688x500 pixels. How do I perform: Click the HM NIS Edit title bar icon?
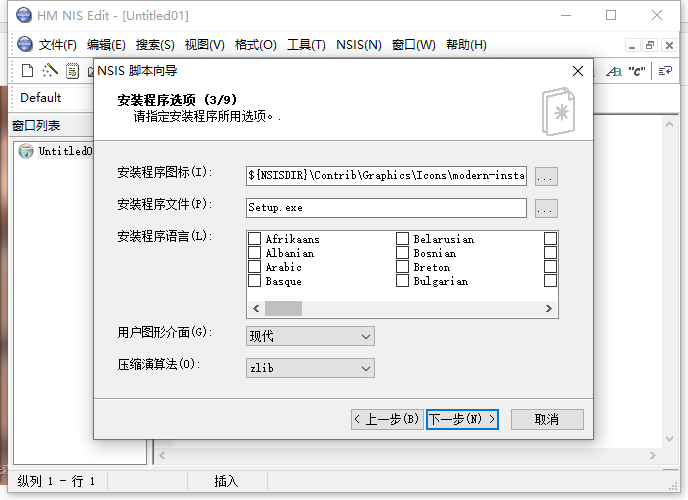[24, 15]
